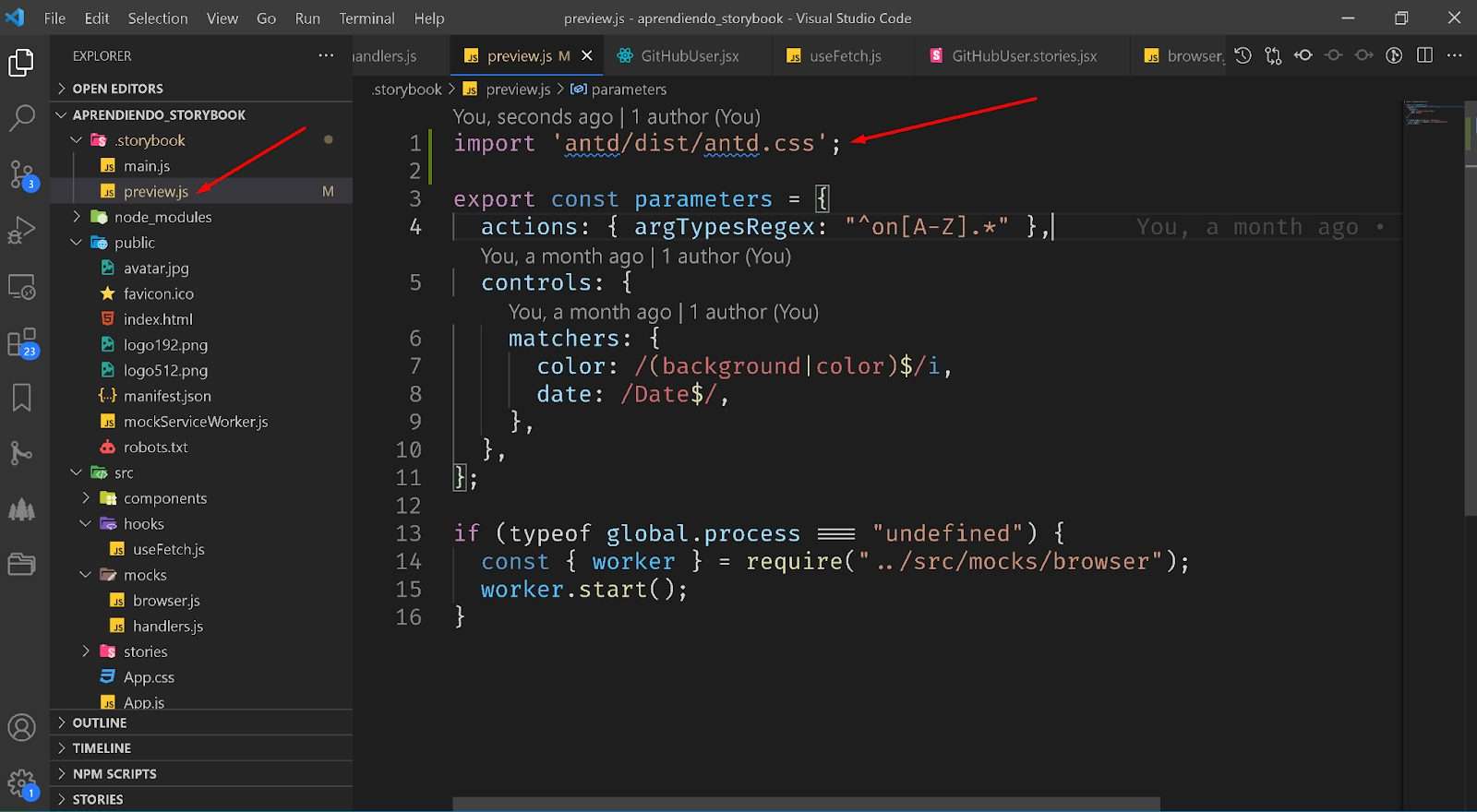Click the horizontal scrollbar under the editor
Image resolution: width=1477 pixels, height=812 pixels.
(805, 804)
